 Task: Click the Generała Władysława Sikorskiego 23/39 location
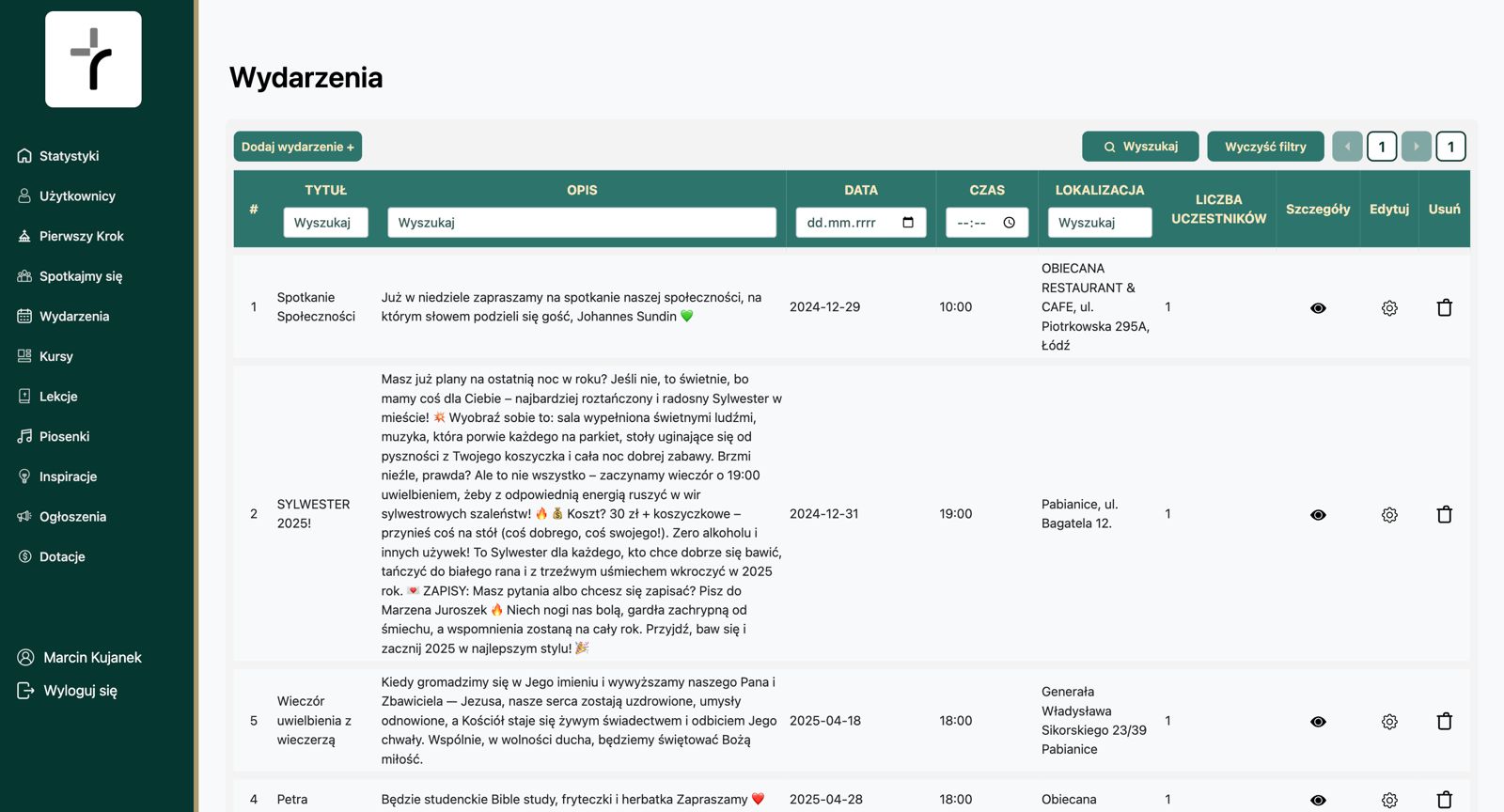[1093, 720]
